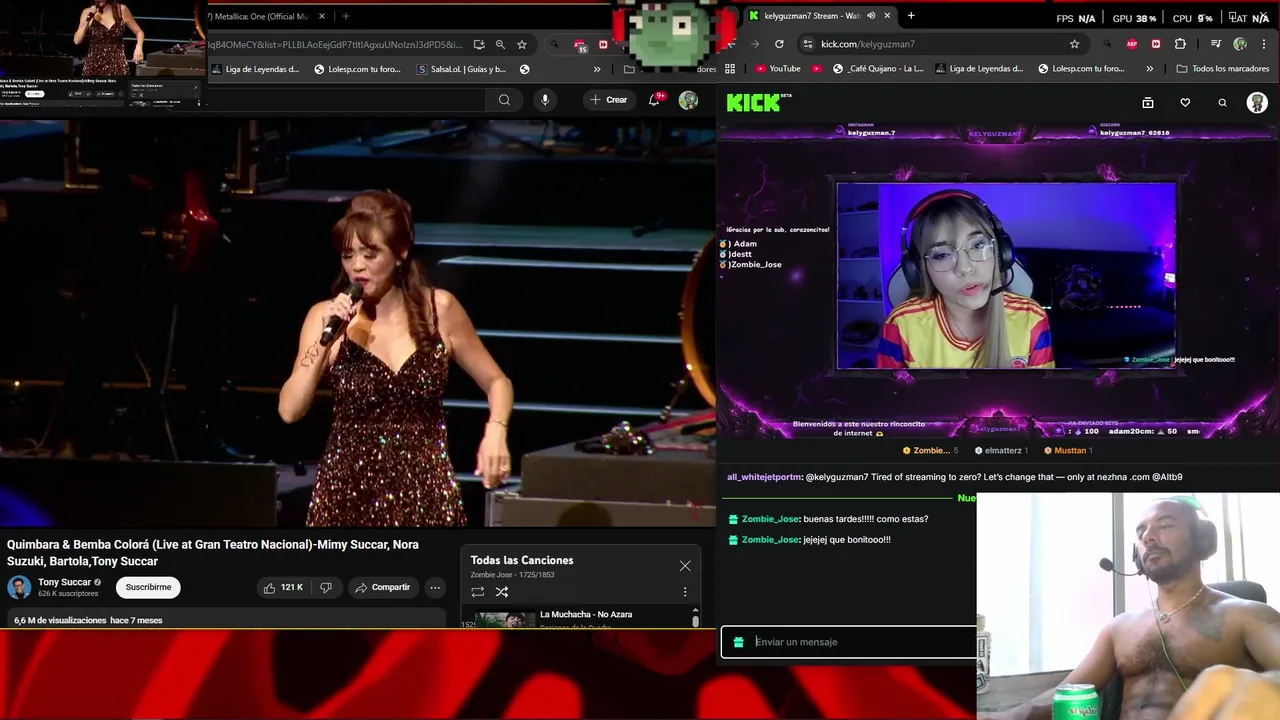Open the Chrome profile avatar in Kick window
The width and height of the screenshot is (1280, 720).
(x=1240, y=44)
